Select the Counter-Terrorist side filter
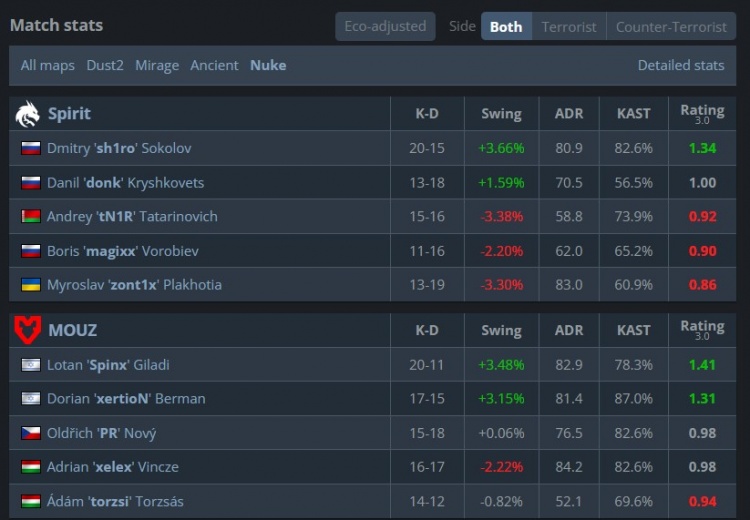750x520 pixels. [671, 27]
